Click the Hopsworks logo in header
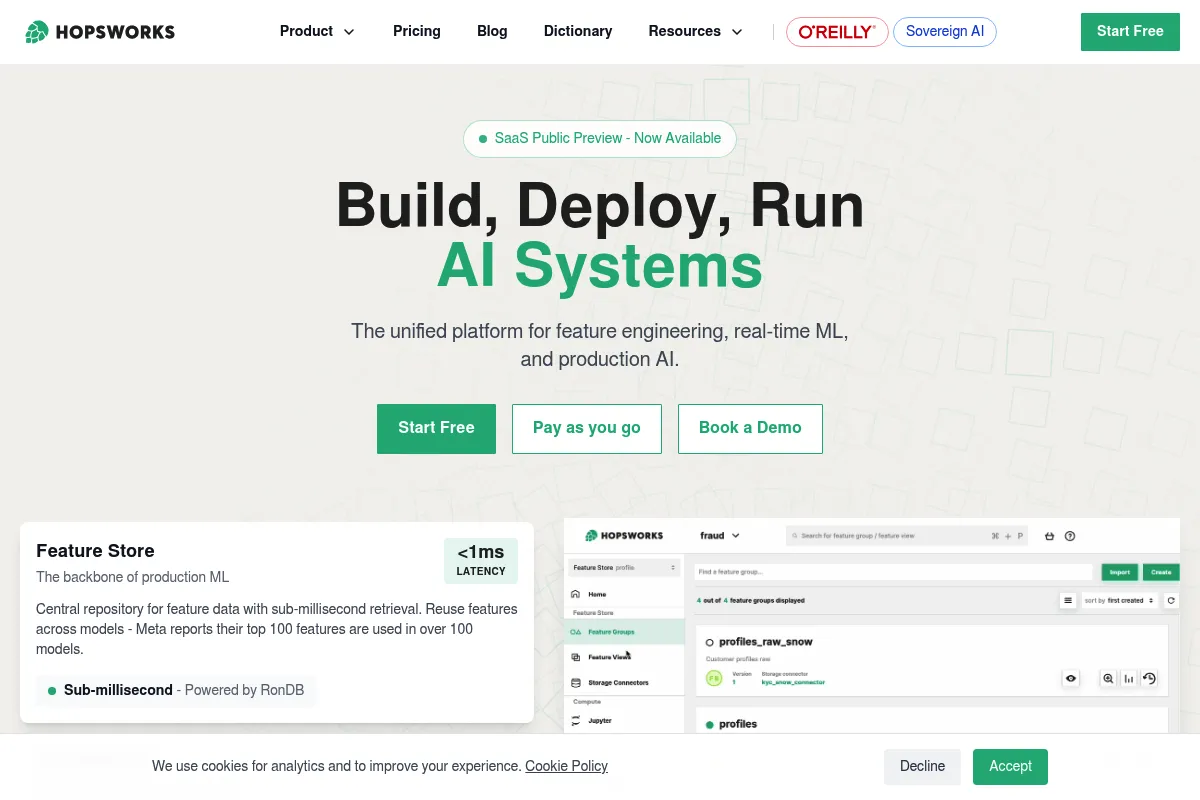Image resolution: width=1200 pixels, height=800 pixels. (100, 32)
